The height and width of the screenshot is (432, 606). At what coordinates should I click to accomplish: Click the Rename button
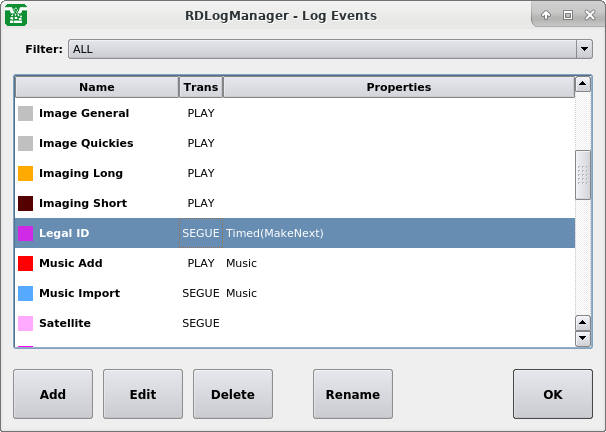[x=353, y=395]
